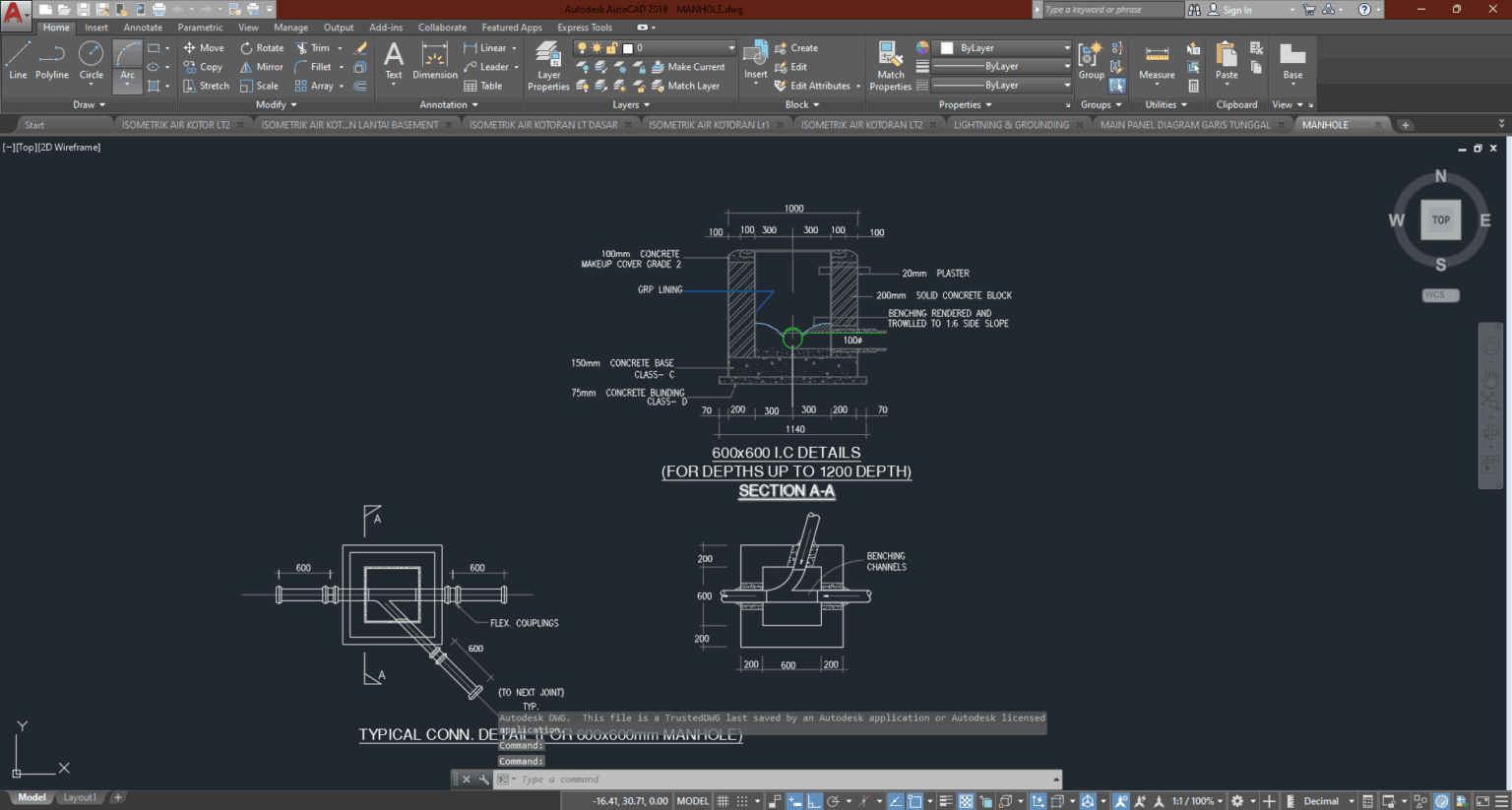Image resolution: width=1512 pixels, height=810 pixels.
Task: Select the Line drawing tool
Action: [x=17, y=62]
